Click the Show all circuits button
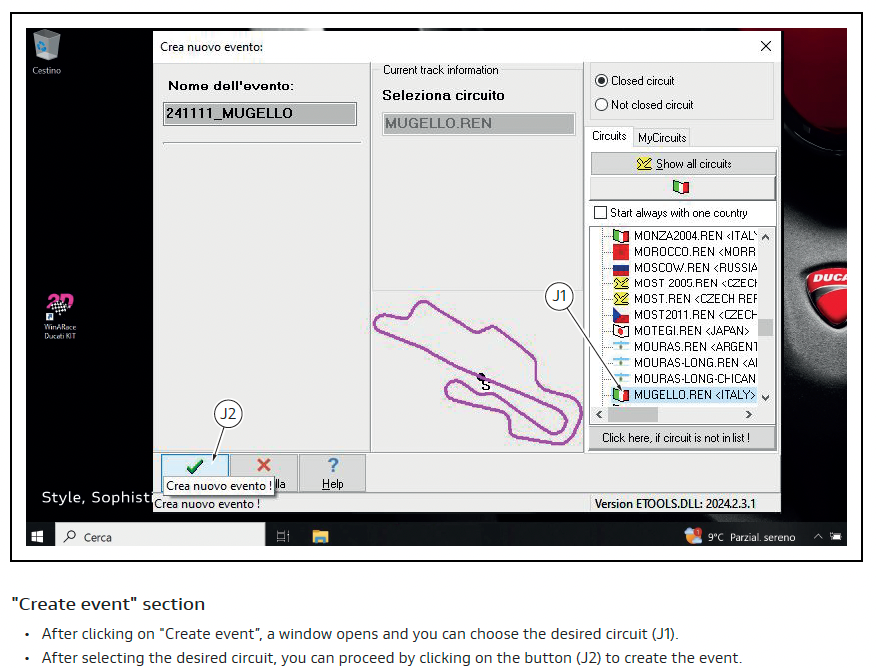The width and height of the screenshot is (876, 668). click(x=683, y=164)
